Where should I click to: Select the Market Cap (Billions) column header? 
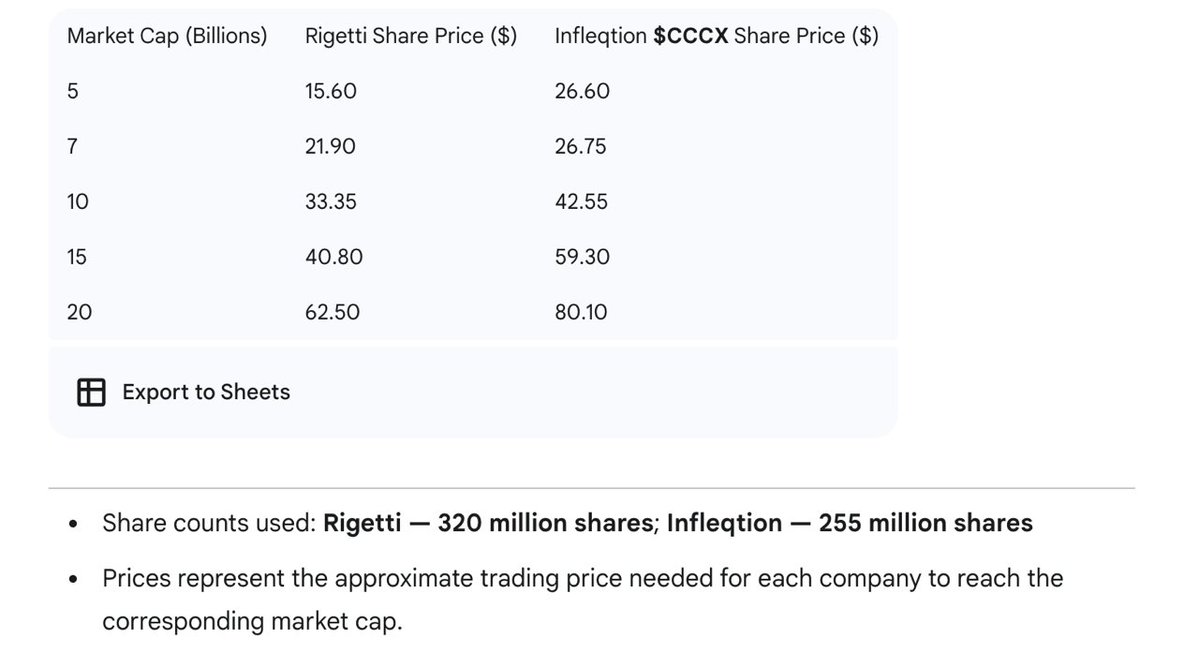[167, 37]
